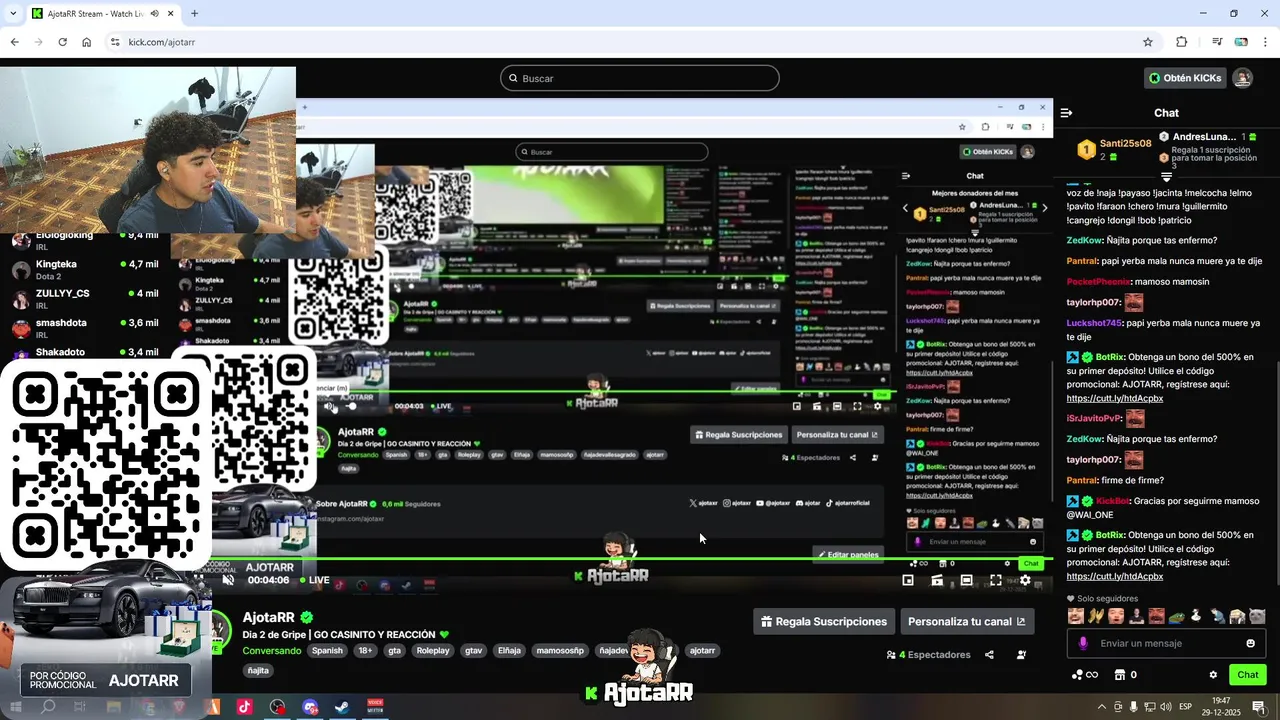Send the praying hands quick emote

[x=1096, y=616]
